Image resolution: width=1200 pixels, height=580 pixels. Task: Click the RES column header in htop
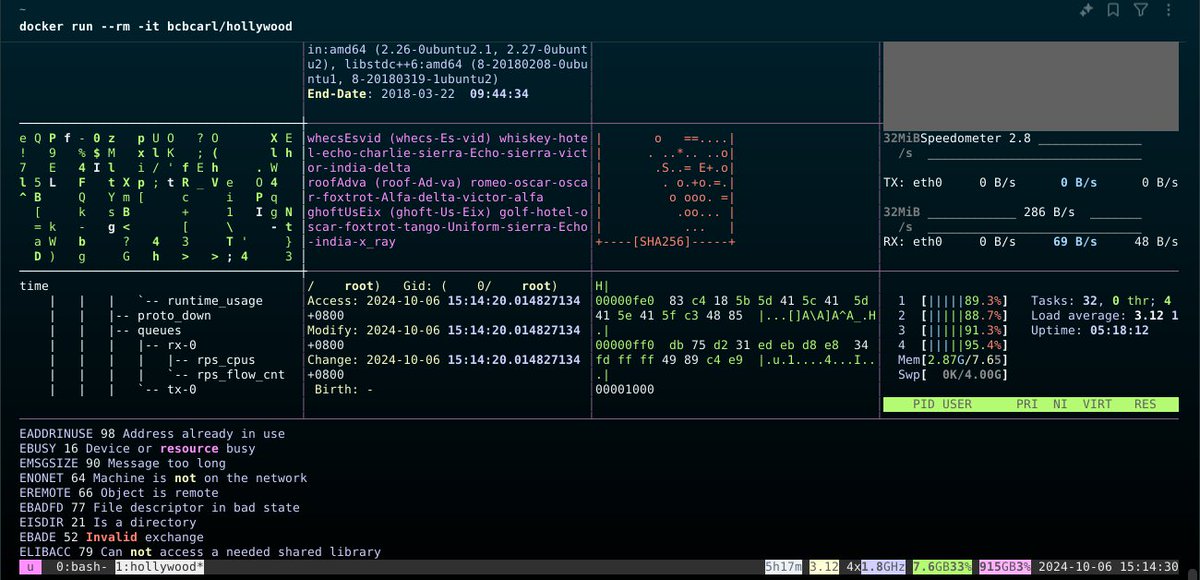pyautogui.click(x=1145, y=404)
